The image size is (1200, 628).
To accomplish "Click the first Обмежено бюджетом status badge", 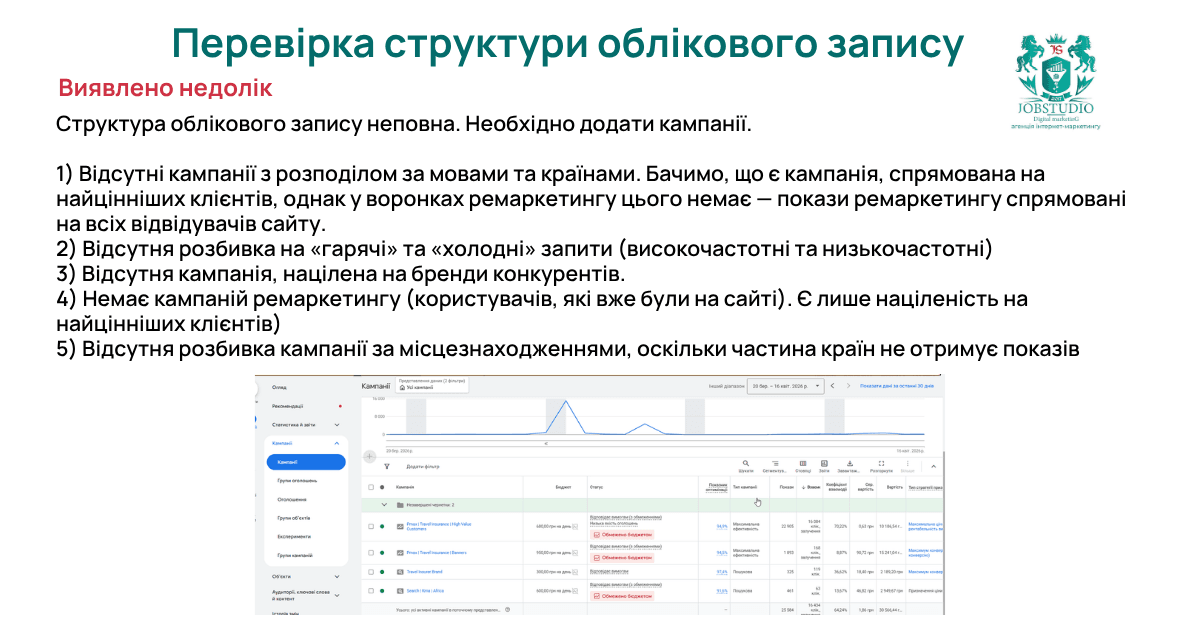I will pyautogui.click(x=624, y=536).
